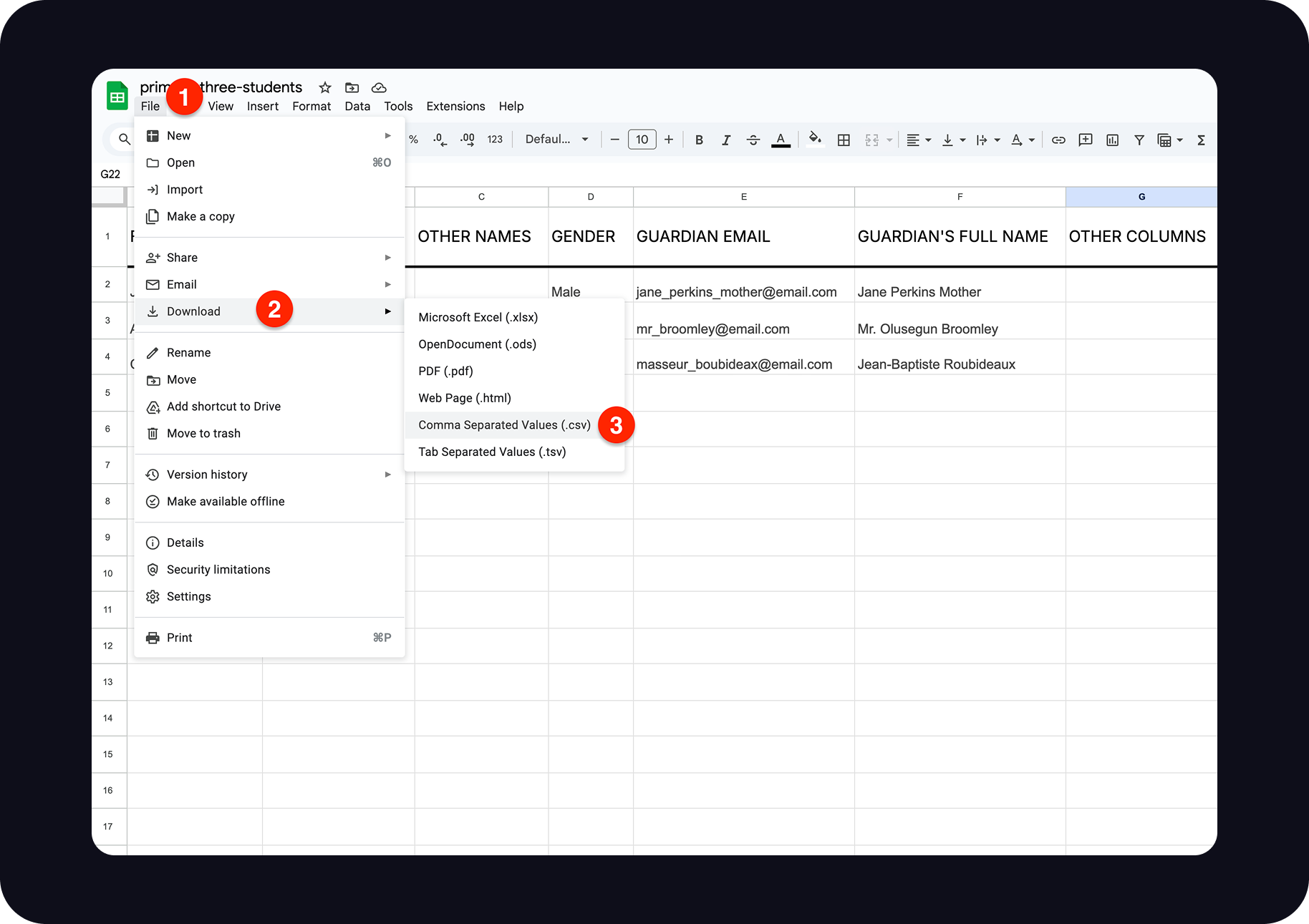Choose Open from the File menu
The width and height of the screenshot is (1309, 924).
(x=269, y=162)
